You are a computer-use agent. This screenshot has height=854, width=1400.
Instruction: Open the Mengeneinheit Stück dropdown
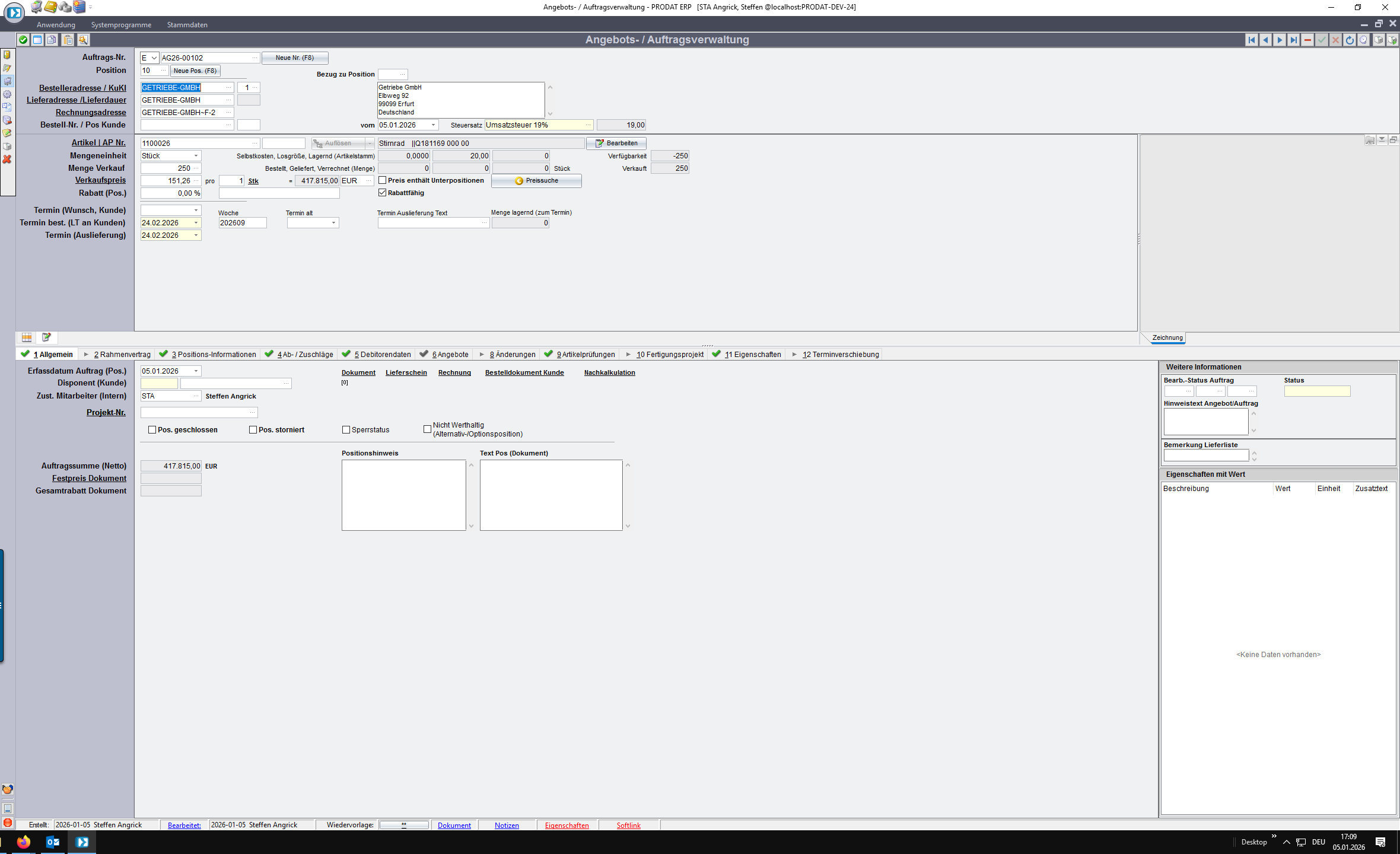pyautogui.click(x=196, y=156)
